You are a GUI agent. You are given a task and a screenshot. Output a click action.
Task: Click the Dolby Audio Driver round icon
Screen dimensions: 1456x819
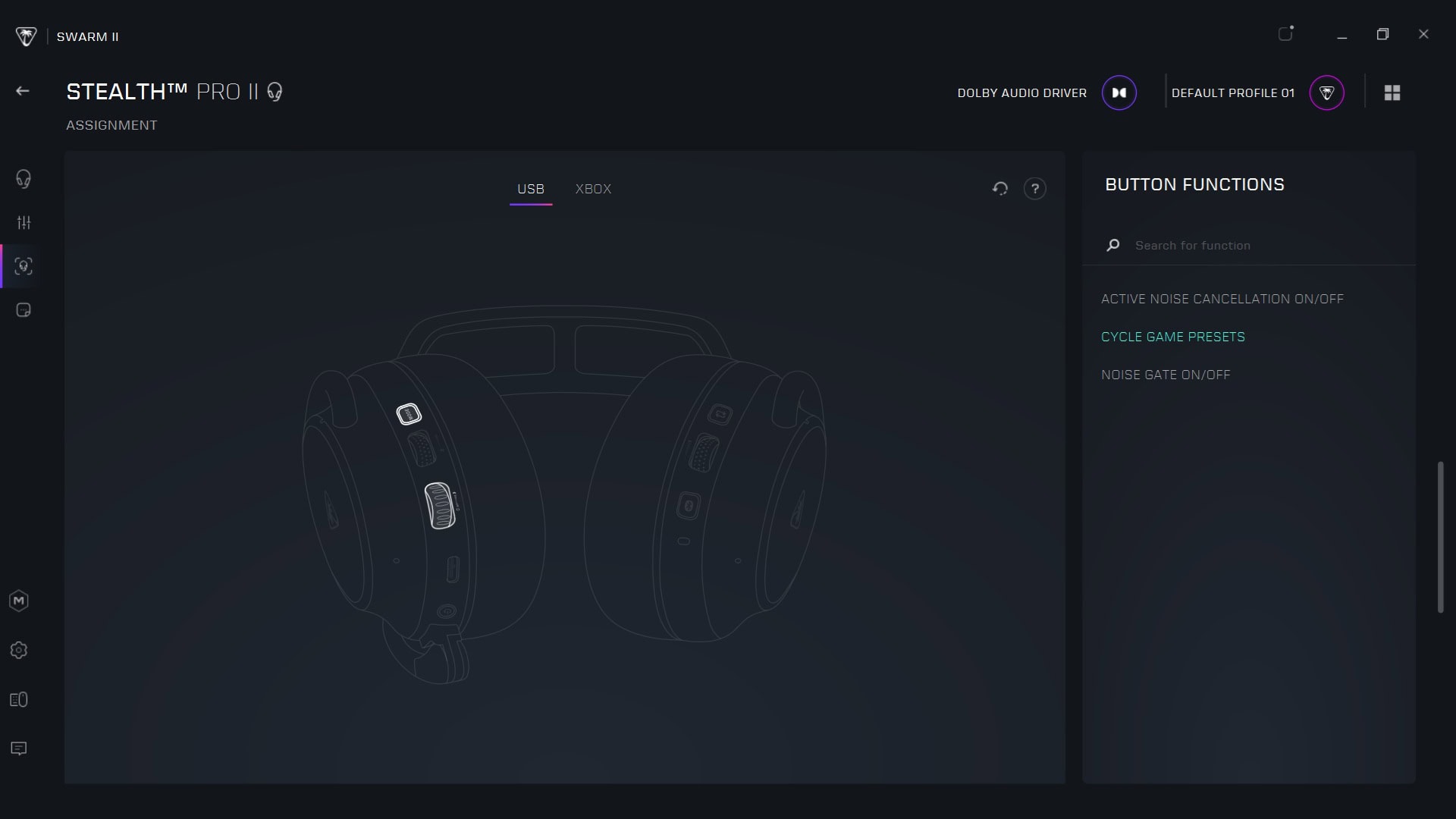(x=1119, y=93)
